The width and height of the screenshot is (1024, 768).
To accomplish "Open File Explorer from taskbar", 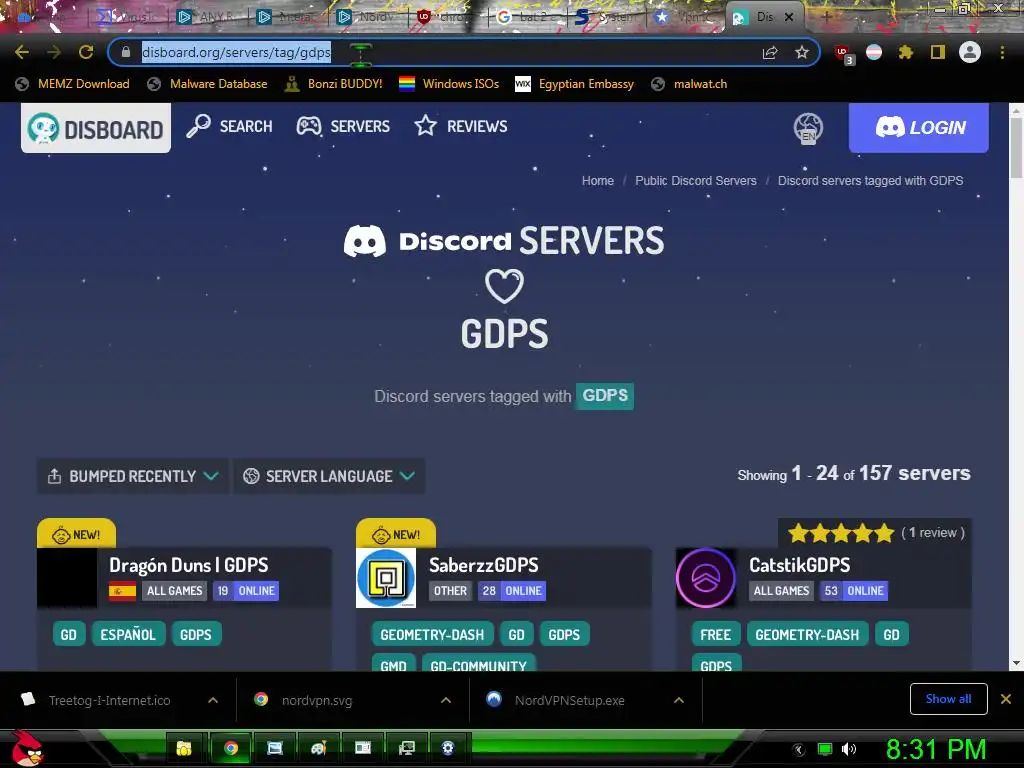I will click(184, 748).
